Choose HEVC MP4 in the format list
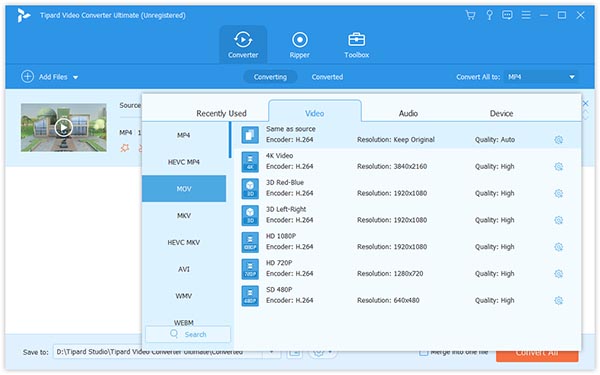Viewport: 600px width, 375px height. click(x=184, y=162)
